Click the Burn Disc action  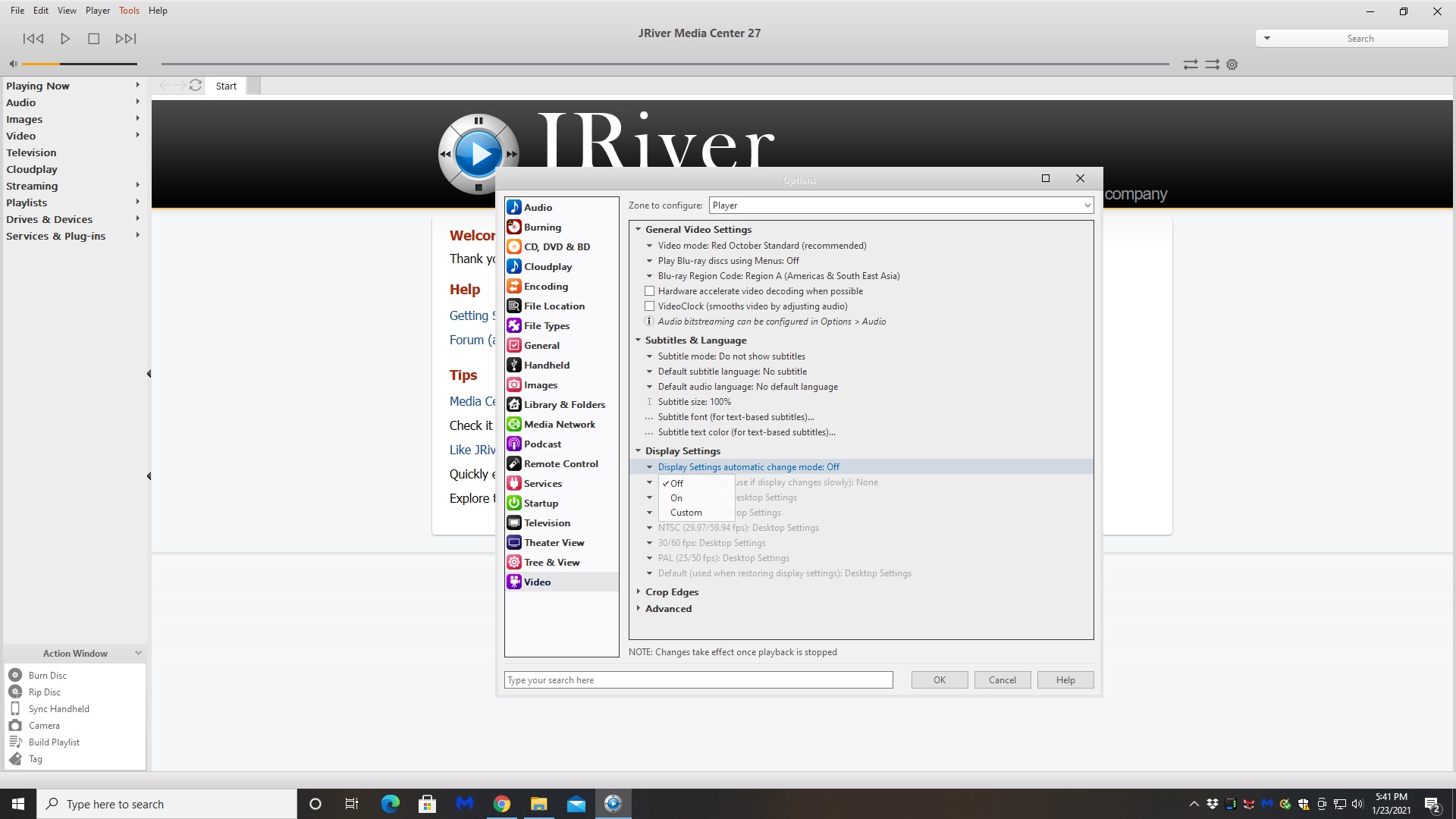[x=47, y=675]
